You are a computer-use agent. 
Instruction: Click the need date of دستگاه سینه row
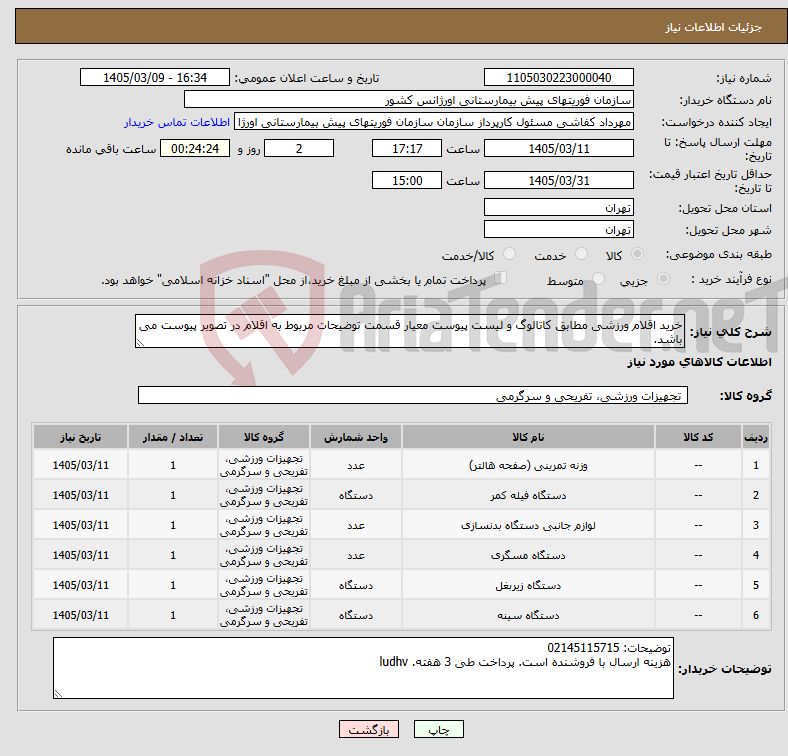[80, 615]
